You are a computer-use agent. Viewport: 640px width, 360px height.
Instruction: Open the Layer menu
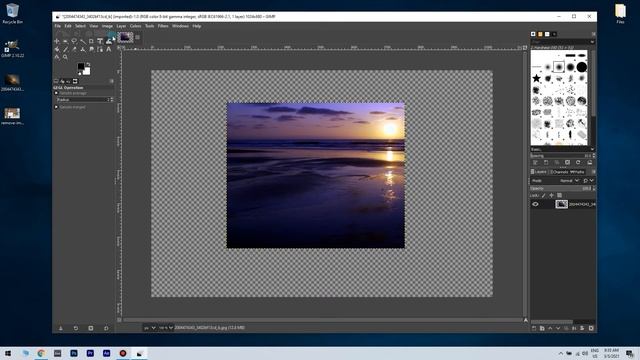tap(121, 26)
